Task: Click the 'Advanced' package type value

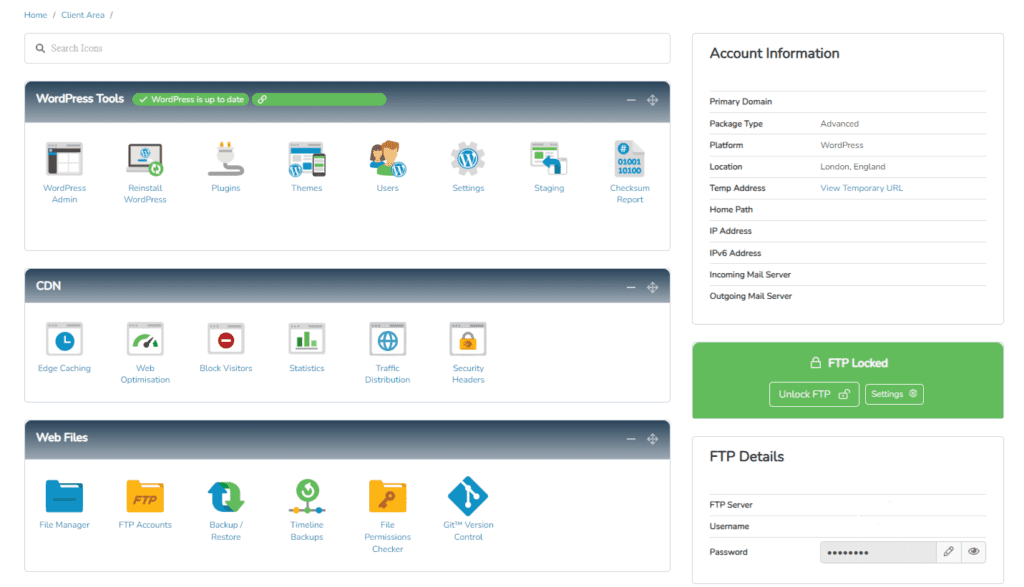Action: pos(839,123)
